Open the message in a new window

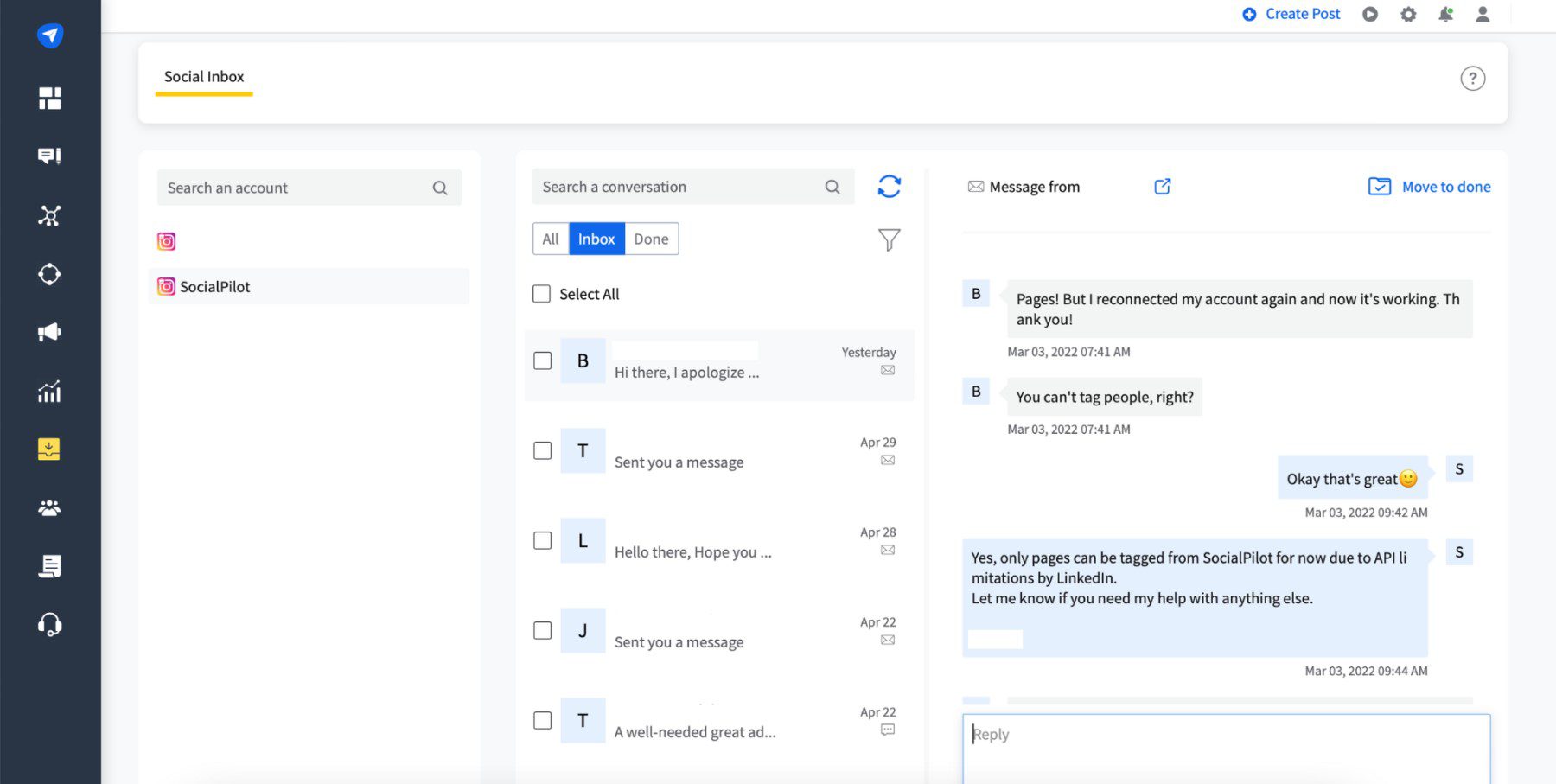pyautogui.click(x=1162, y=186)
